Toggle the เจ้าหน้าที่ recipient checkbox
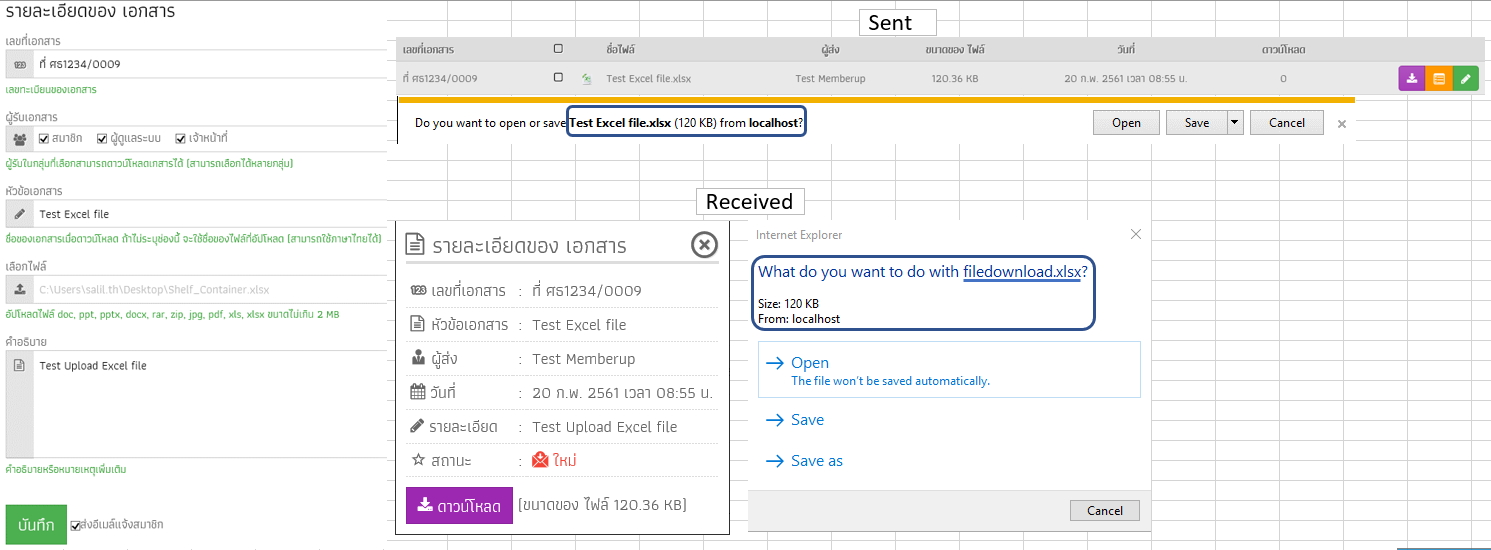Viewport: 1491px width, 550px height. 181,138
